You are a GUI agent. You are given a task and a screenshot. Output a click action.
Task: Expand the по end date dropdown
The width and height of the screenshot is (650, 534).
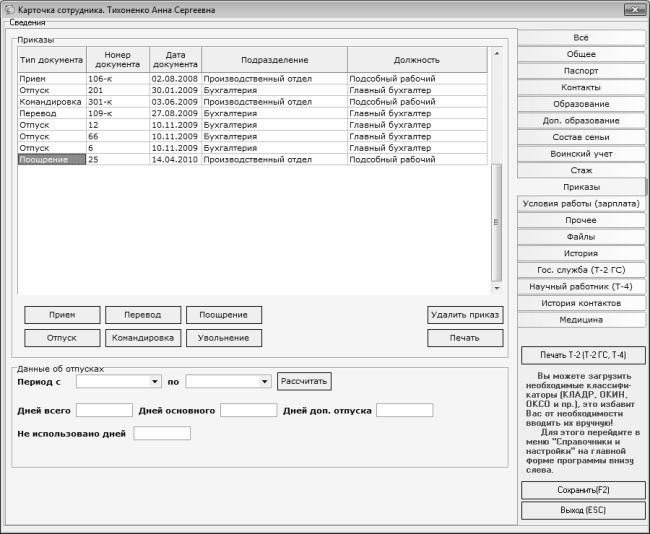[265, 381]
